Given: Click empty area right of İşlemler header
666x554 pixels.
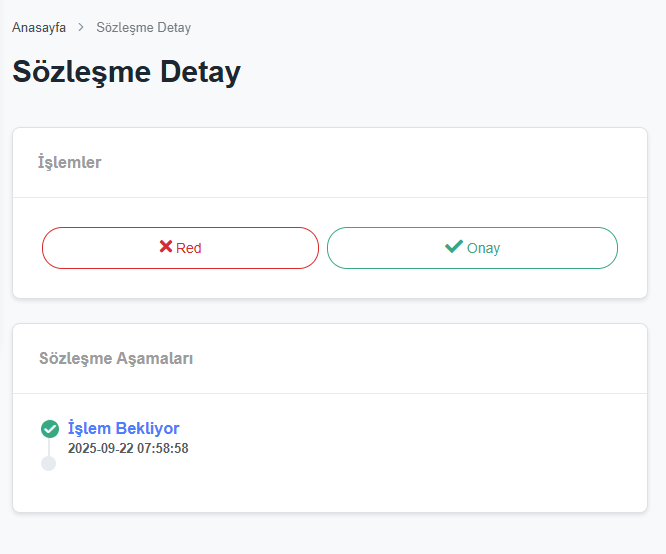Looking at the screenshot, I should 400,162.
